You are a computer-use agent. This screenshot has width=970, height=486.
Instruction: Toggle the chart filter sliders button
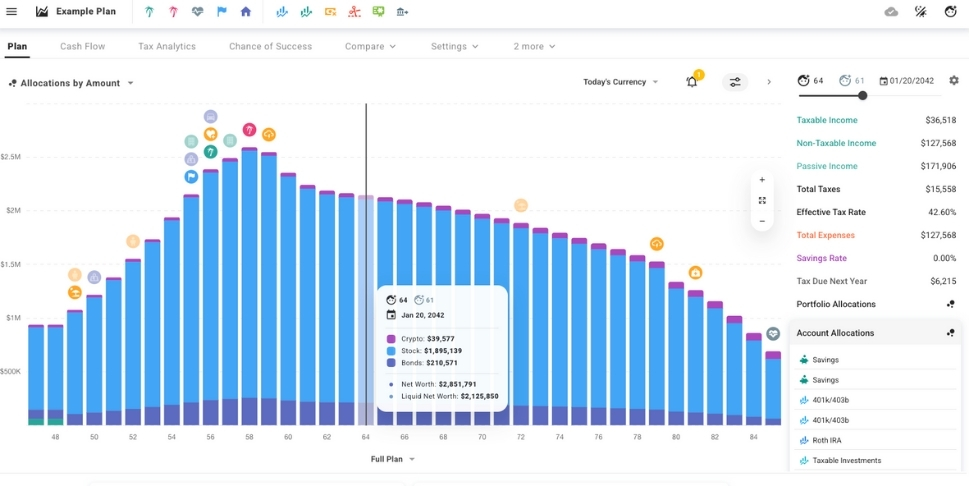(735, 82)
